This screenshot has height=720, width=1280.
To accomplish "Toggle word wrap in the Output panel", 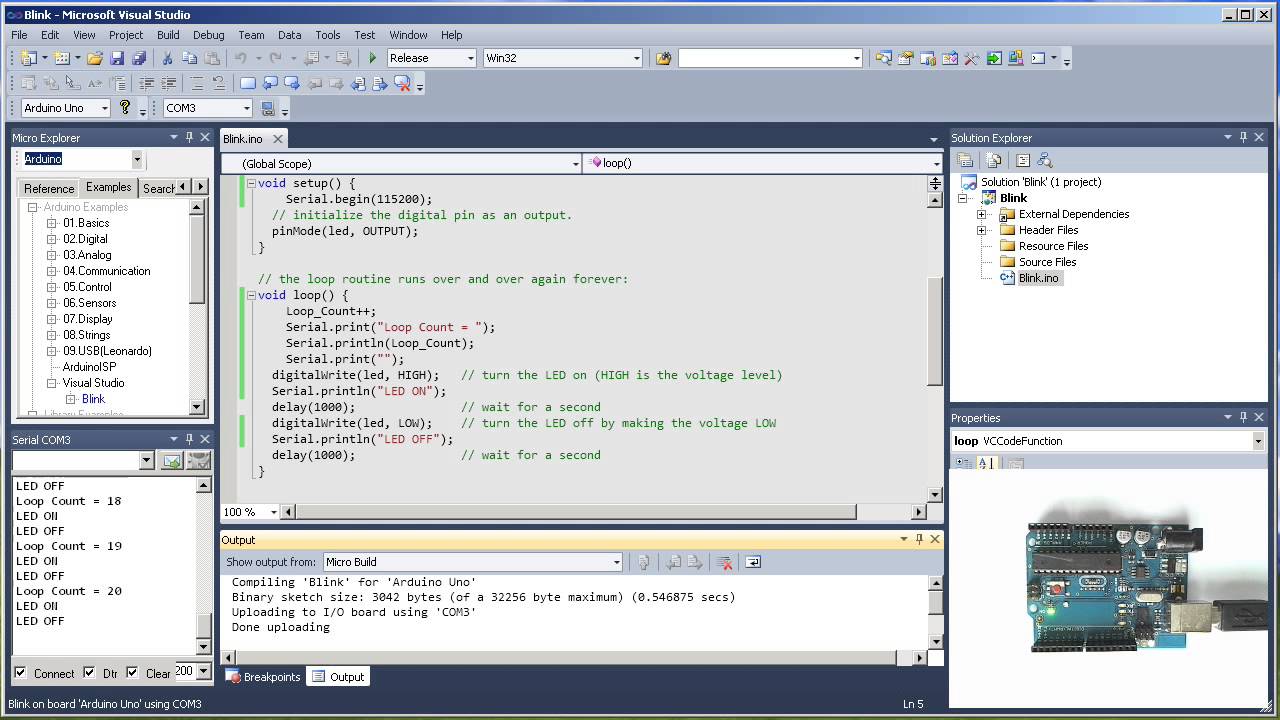I will 753,562.
